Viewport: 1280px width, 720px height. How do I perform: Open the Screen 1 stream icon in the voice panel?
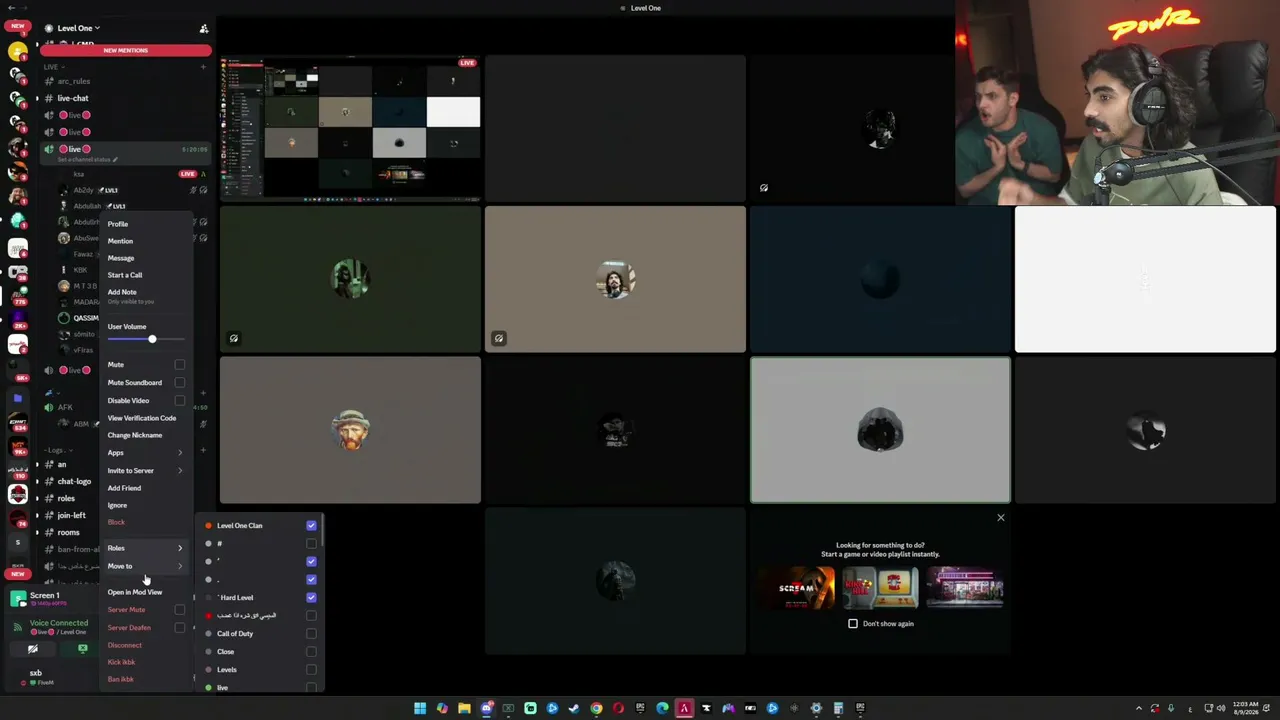(18, 599)
